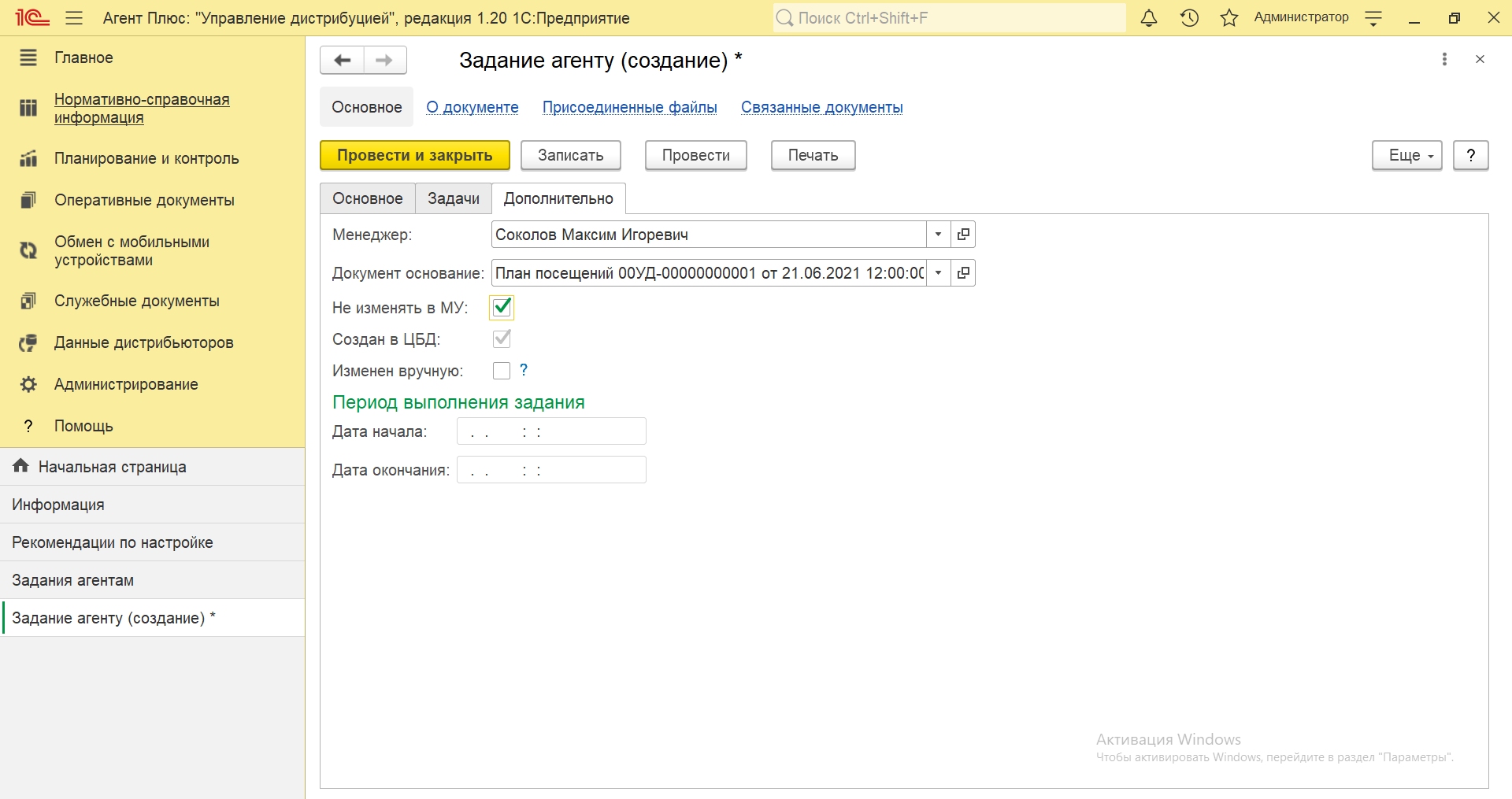Click the Провести и закрыть button
1512x799 pixels.
click(415, 155)
